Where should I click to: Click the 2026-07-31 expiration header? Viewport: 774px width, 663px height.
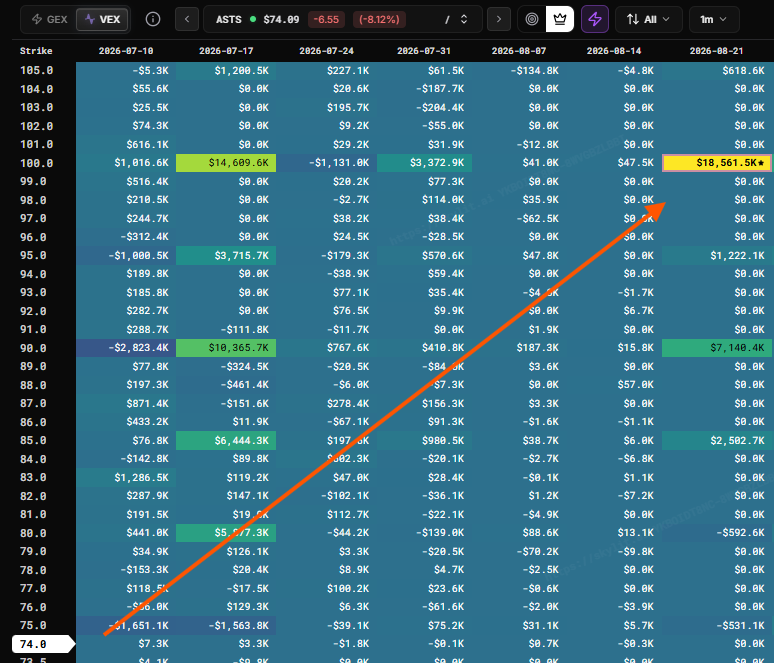tap(424, 51)
